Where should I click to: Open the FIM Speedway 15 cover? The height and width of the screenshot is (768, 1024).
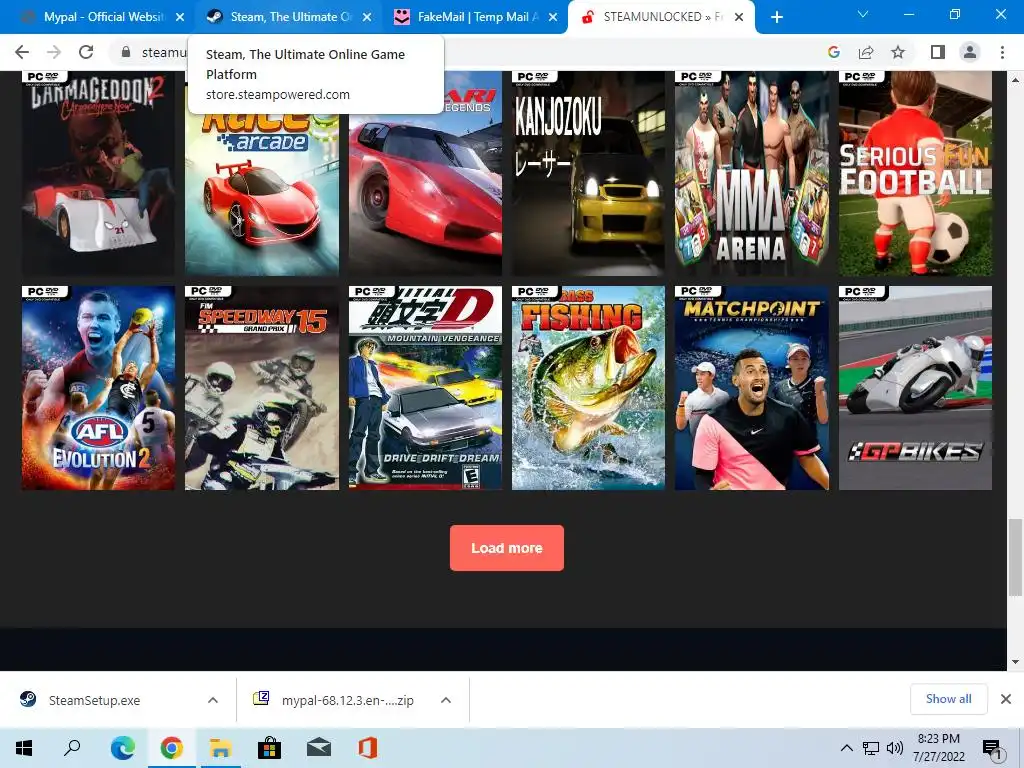[262, 388]
